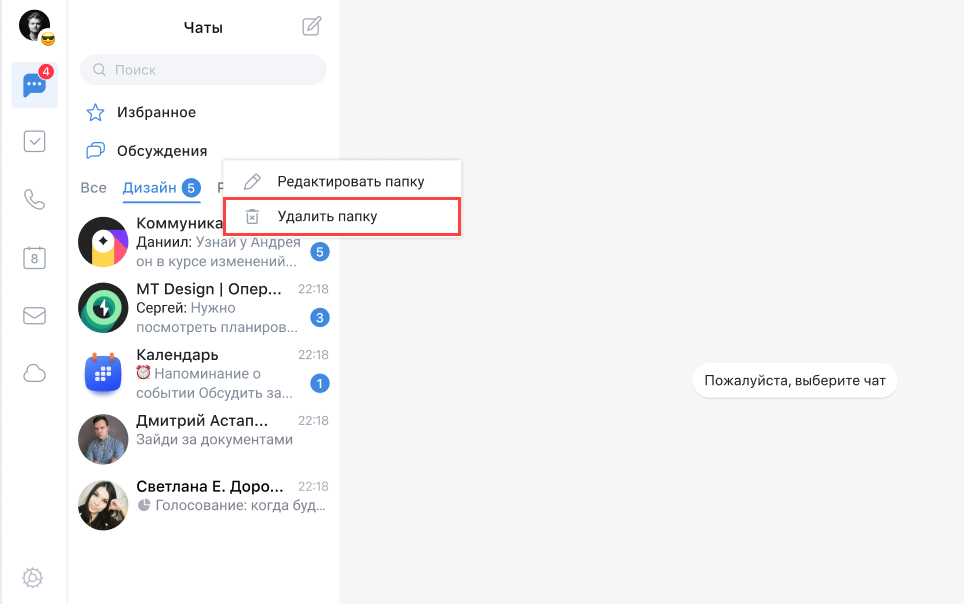The image size is (964, 604).
Task: Open settings gear icon
Action: coord(33,577)
